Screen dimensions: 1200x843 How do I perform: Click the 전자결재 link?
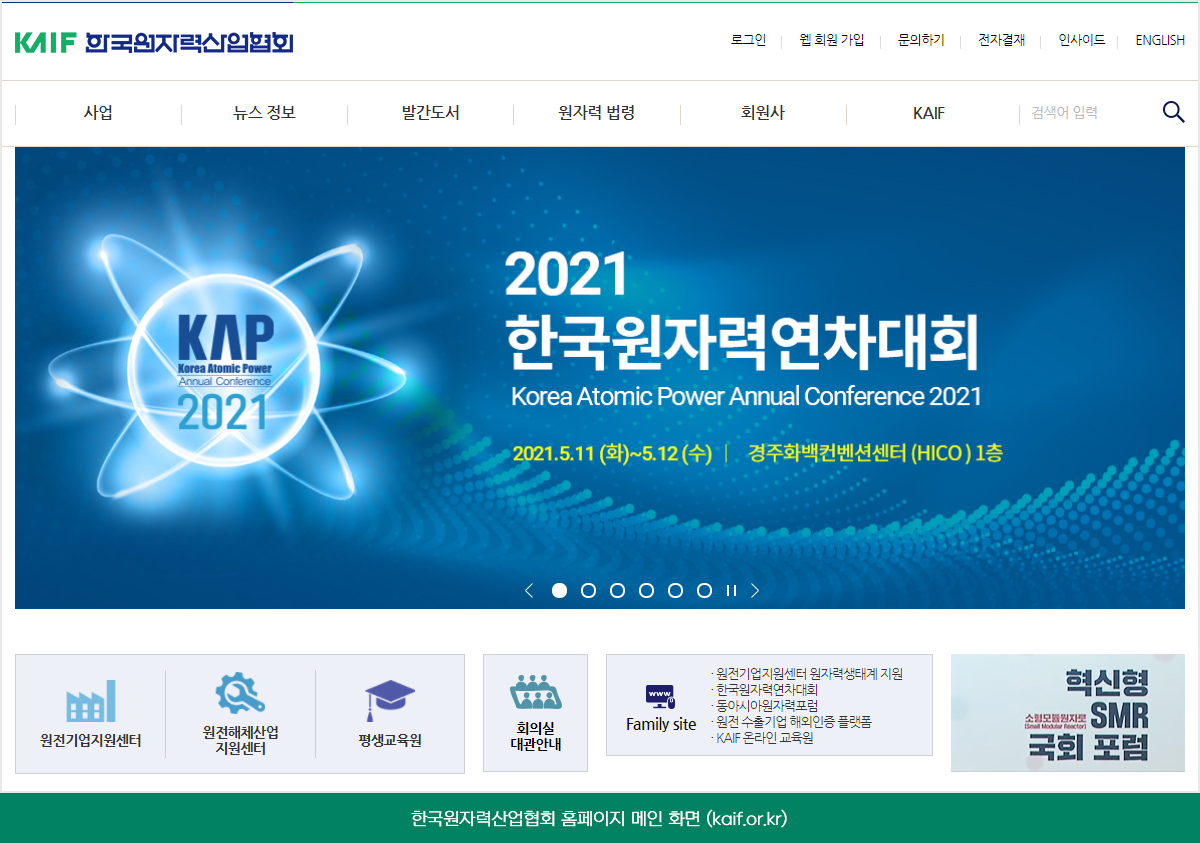[x=1001, y=41]
